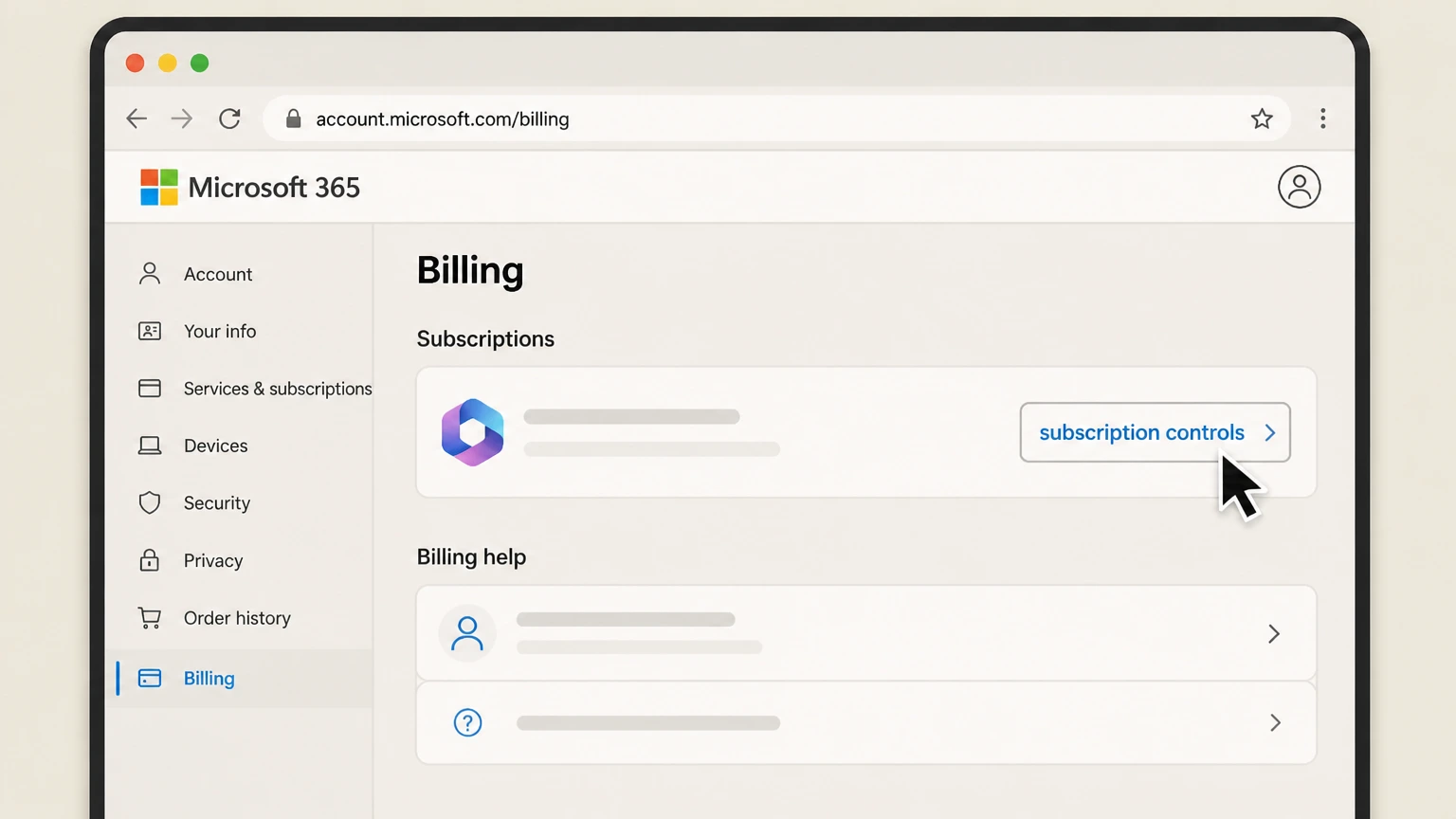Click the Microsoft 365 header title
1456x819 pixels.
(x=274, y=188)
